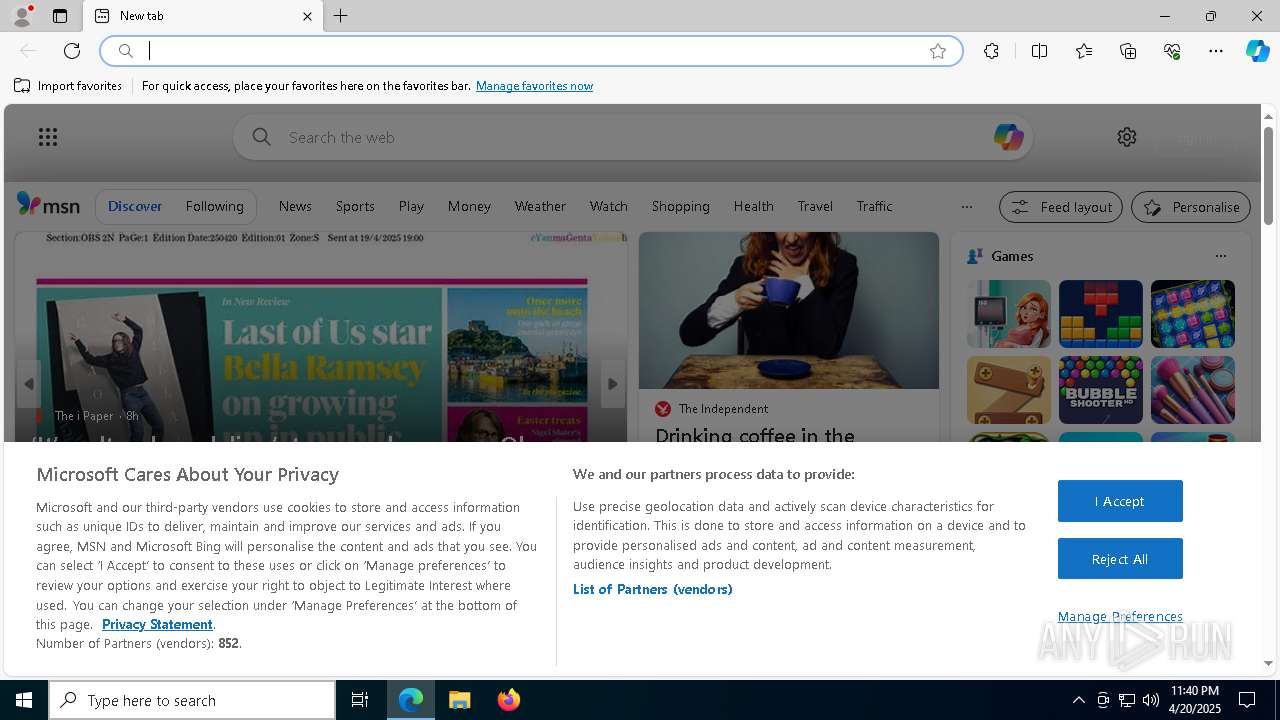Open the Edge profile icon
Viewport: 1280px width, 720px height.
click(x=21, y=16)
